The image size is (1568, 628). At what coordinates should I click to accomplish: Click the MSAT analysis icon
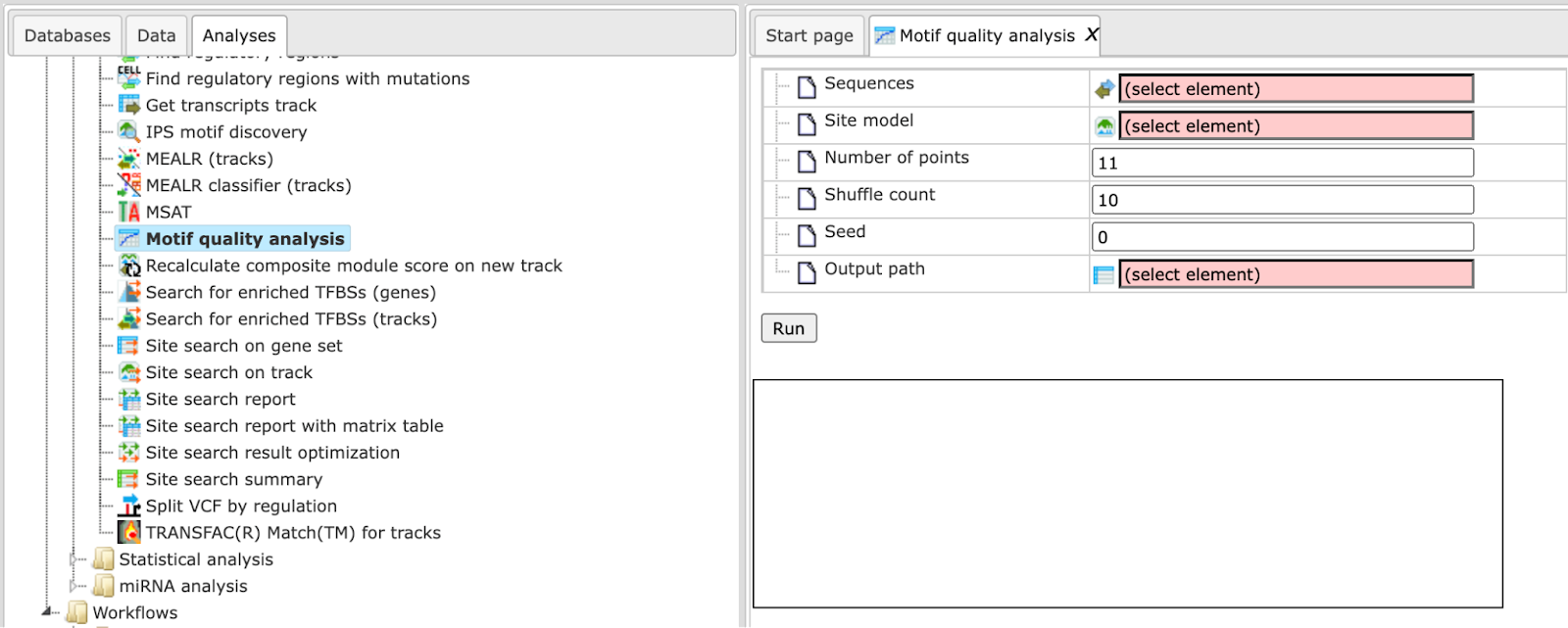pyautogui.click(x=129, y=212)
